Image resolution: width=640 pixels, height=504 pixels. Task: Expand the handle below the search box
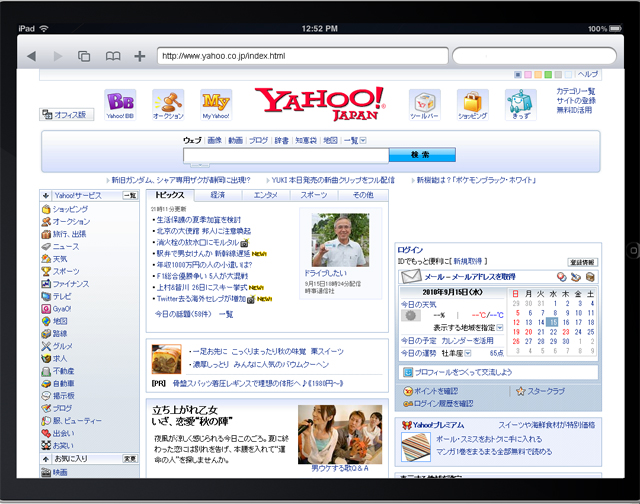coord(200,165)
